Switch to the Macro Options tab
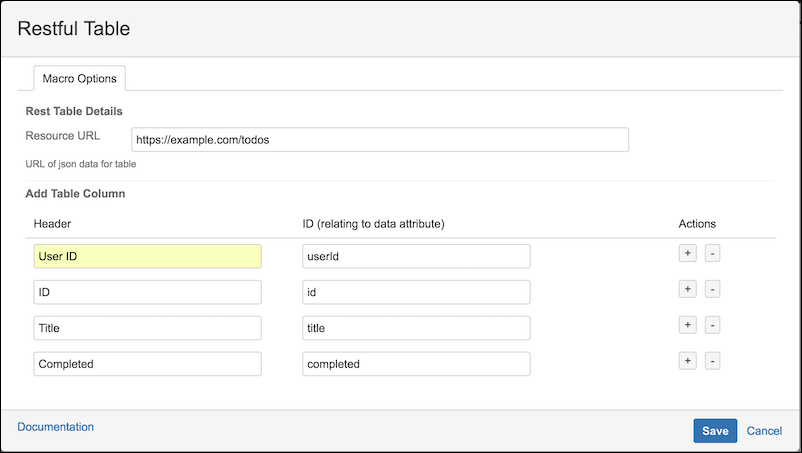 coord(79,78)
